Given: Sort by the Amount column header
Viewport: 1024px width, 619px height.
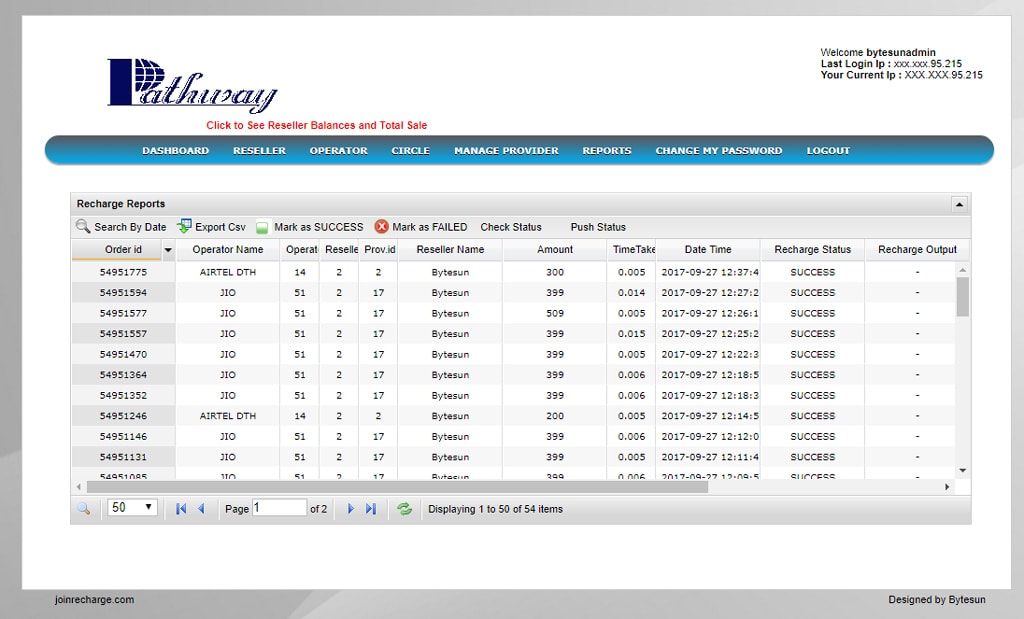Looking at the screenshot, I should 555,250.
